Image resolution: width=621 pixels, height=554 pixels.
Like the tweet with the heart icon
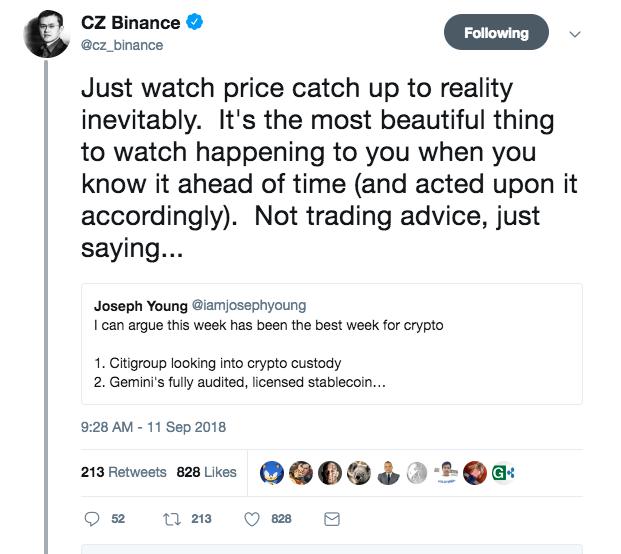pyautogui.click(x=252, y=519)
